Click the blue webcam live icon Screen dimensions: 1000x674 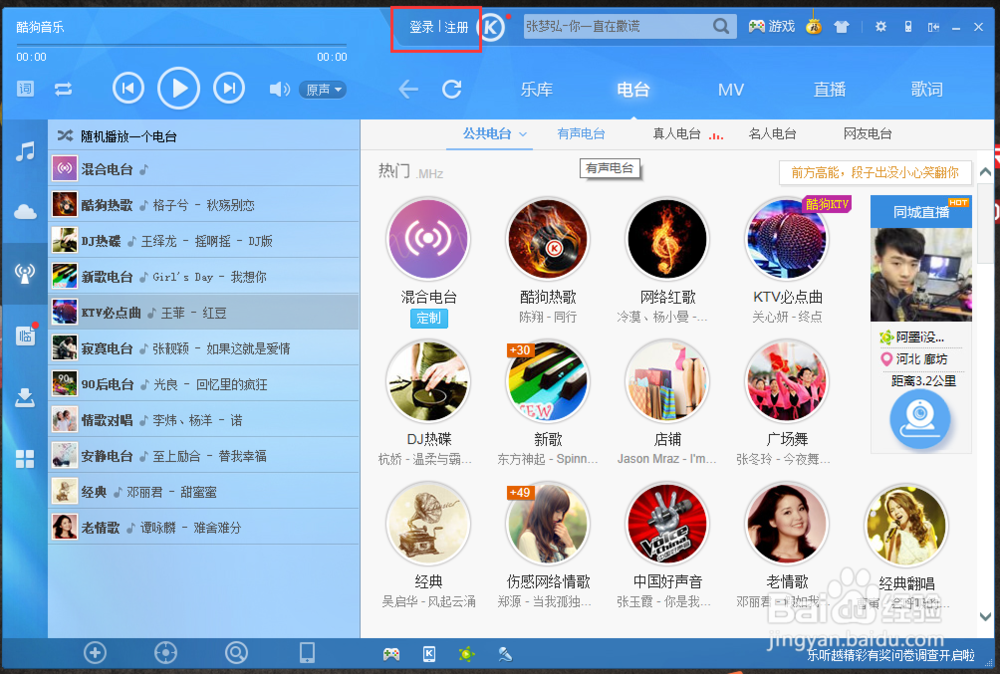pyautogui.click(x=920, y=419)
